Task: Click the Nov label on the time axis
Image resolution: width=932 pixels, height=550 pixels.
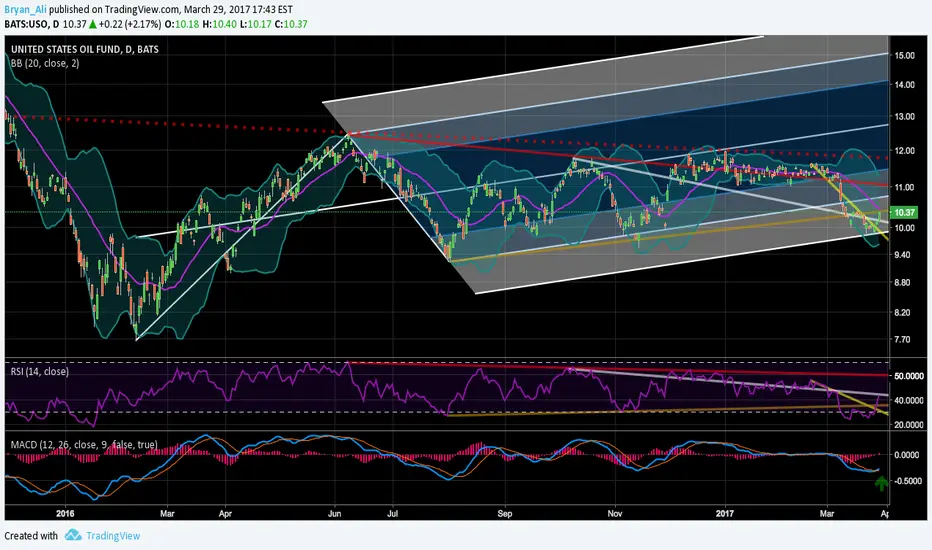Action: point(615,513)
